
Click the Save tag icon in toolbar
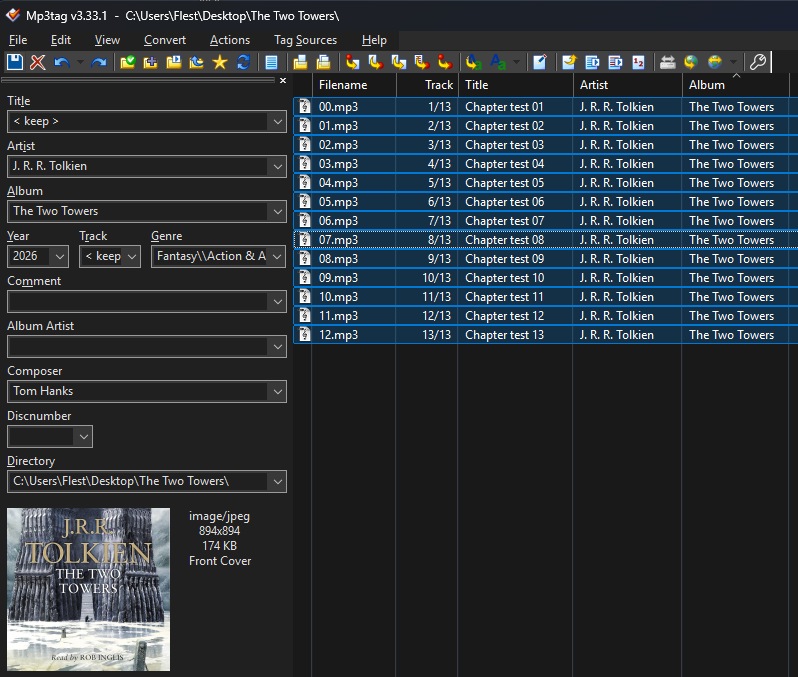(x=15, y=62)
